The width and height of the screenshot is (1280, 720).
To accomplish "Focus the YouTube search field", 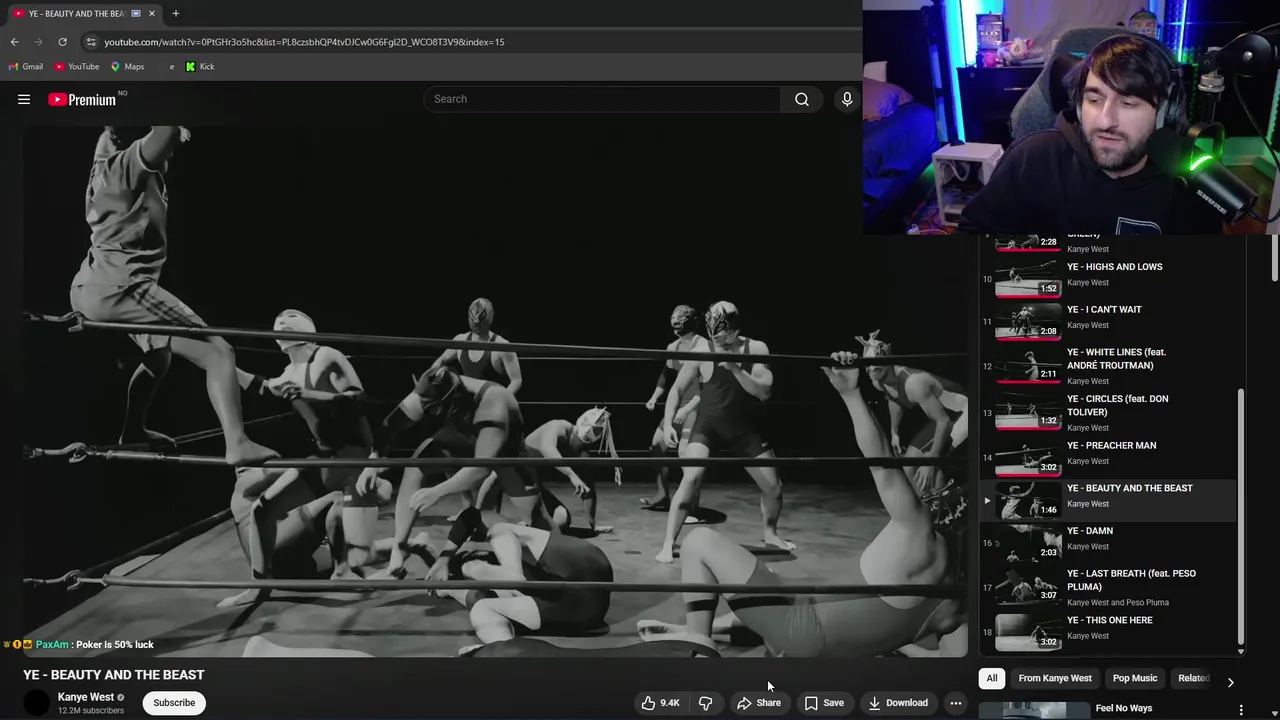I will [603, 99].
